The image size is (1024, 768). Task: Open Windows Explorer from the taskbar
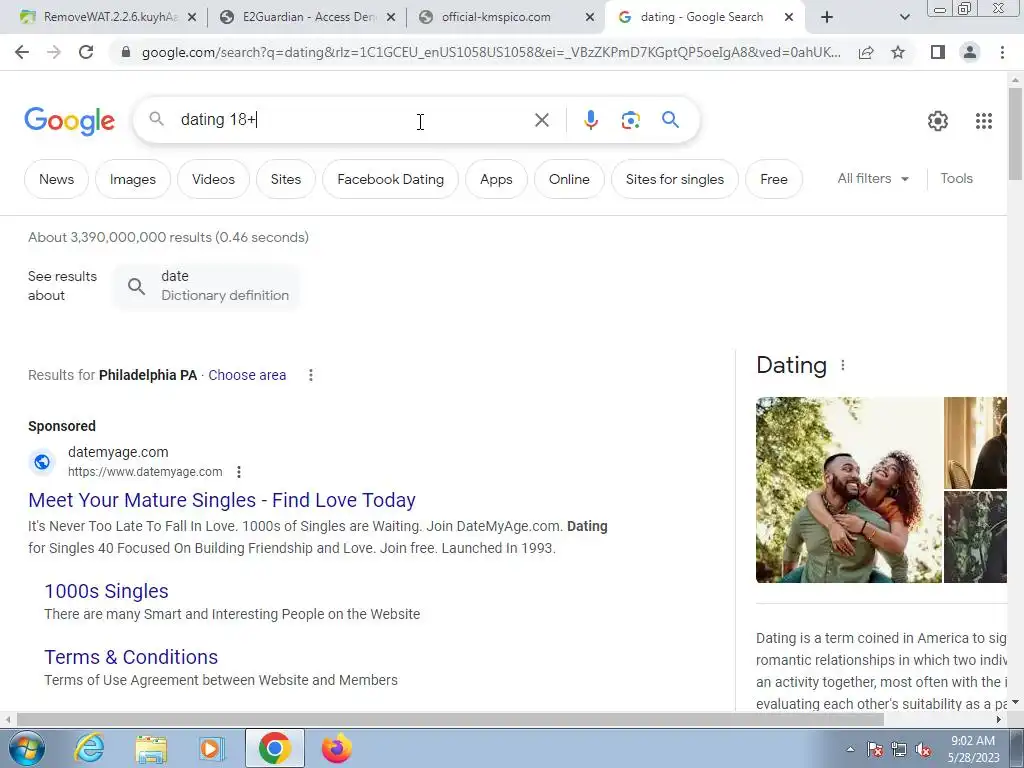(x=151, y=748)
